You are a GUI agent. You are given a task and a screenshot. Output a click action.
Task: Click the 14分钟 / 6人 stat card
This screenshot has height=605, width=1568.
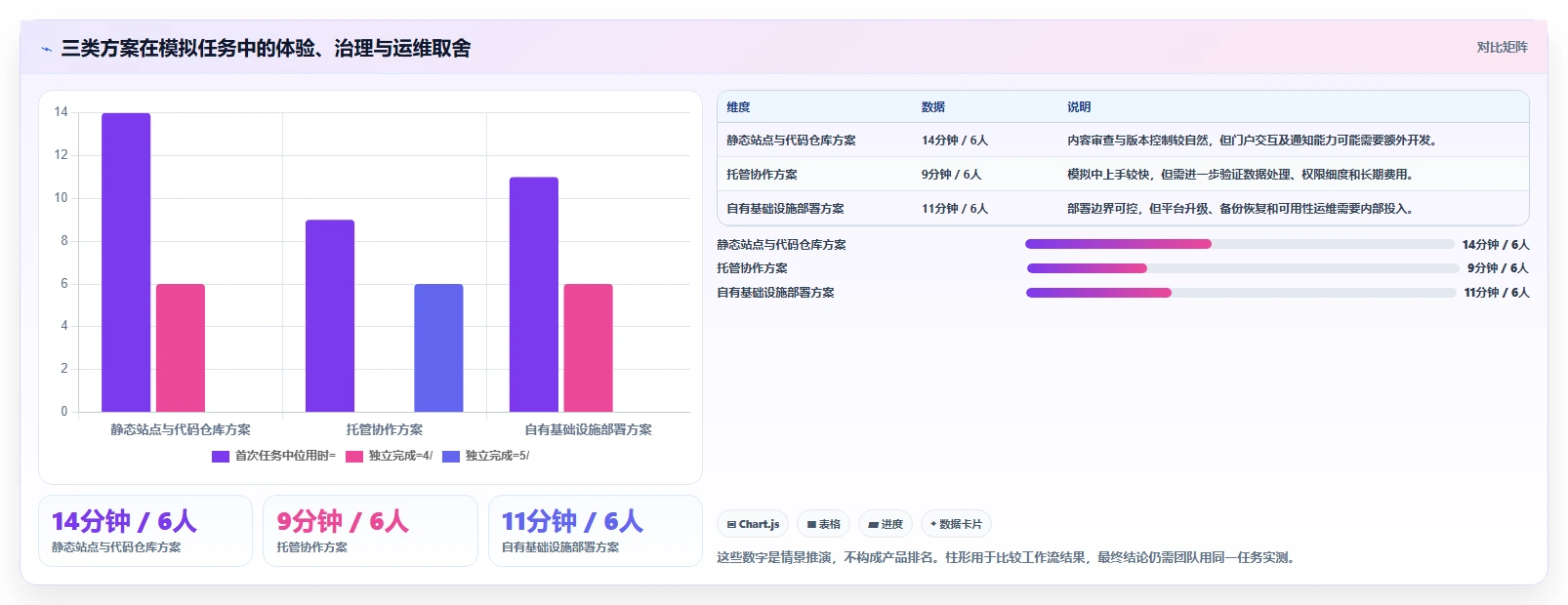[145, 531]
